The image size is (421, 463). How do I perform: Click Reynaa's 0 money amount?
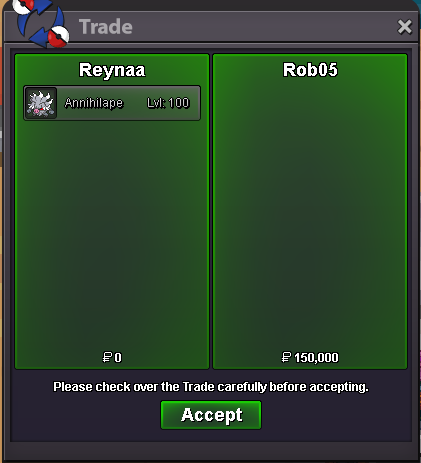click(118, 357)
